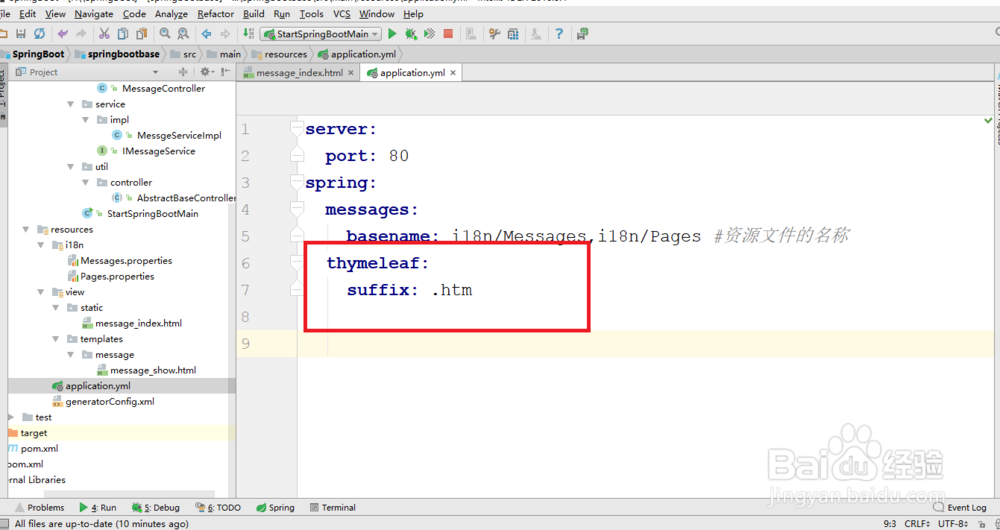Open the Edit menu
The image size is (1000, 530).
(x=27, y=13)
